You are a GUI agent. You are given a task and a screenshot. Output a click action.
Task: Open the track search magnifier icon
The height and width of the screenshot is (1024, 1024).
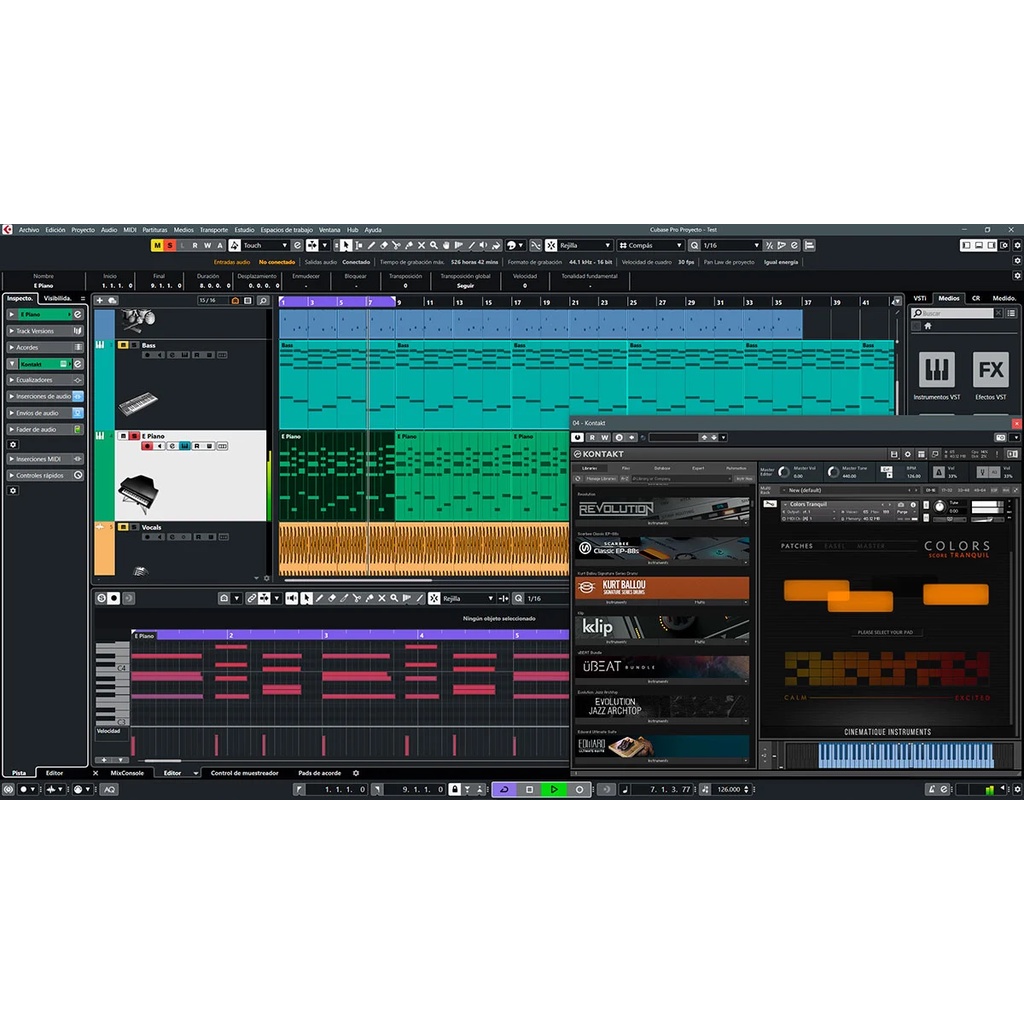(263, 300)
